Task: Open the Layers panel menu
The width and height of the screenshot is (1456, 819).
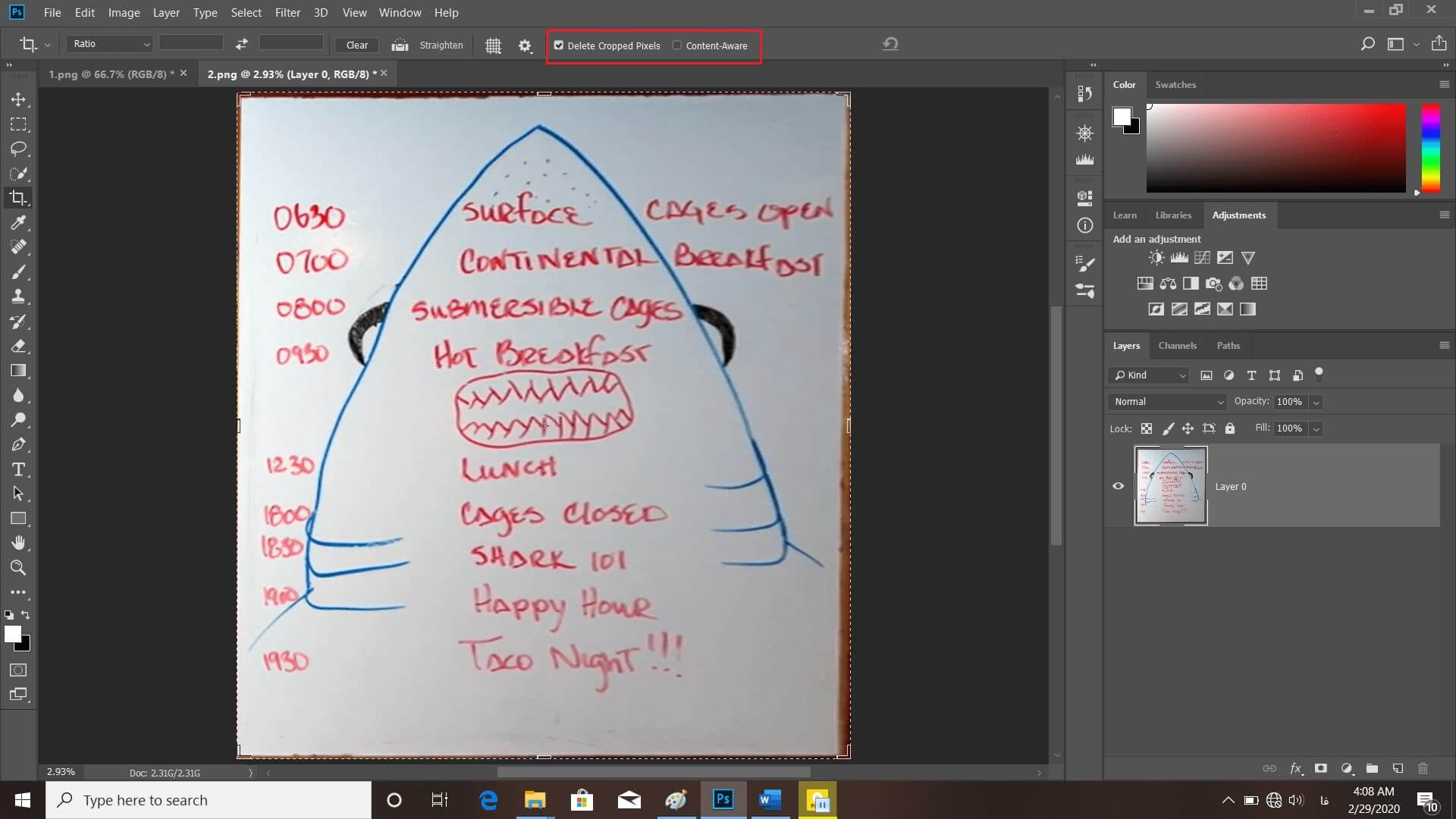Action: point(1444,345)
